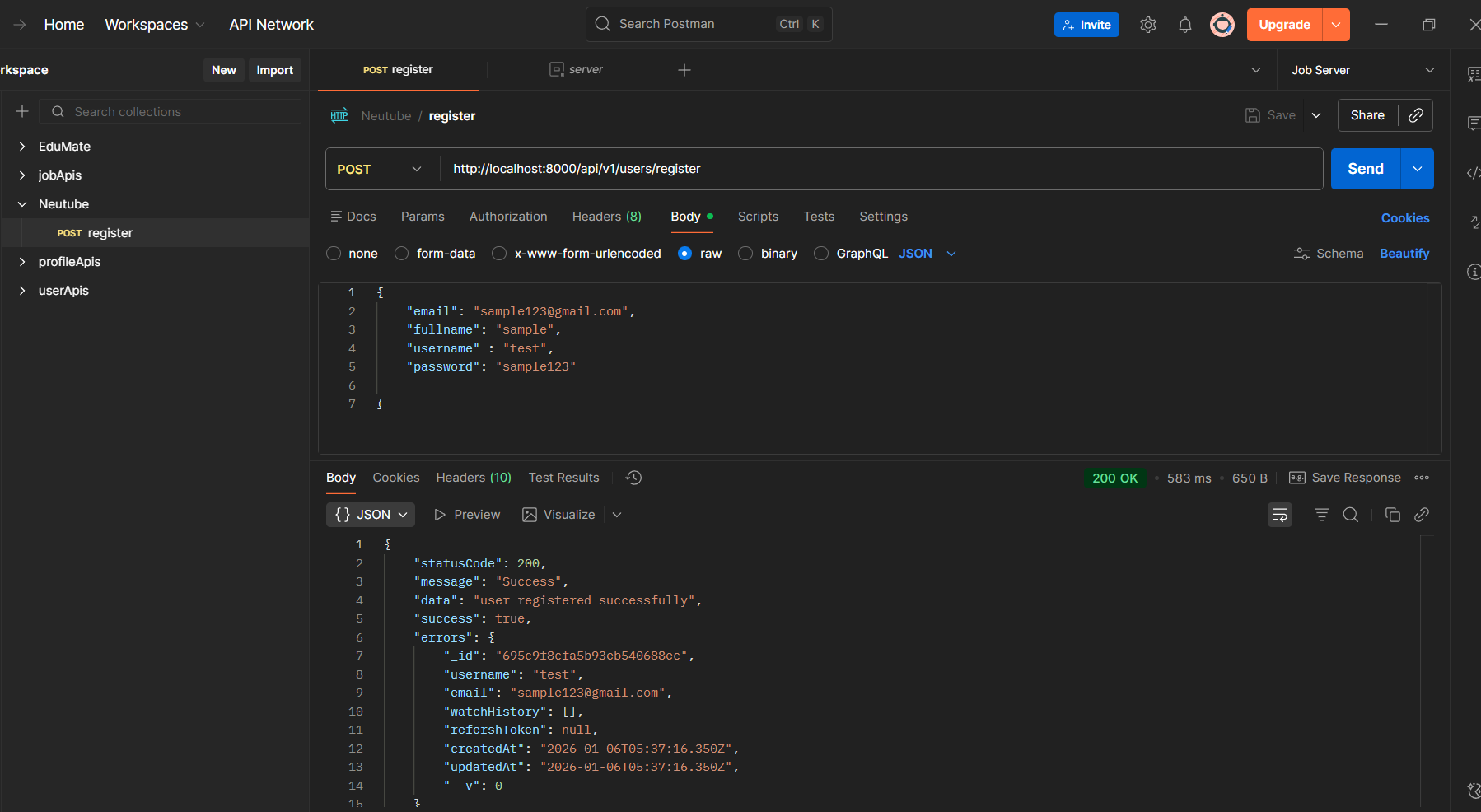Viewport: 1481px width, 812px height.
Task: Open Schema settings icon
Action: (1301, 254)
